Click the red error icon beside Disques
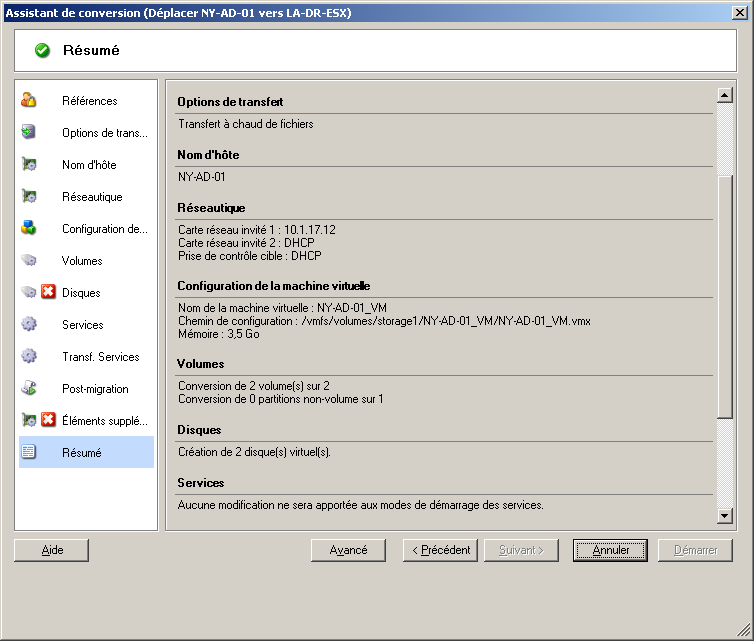 pos(48,292)
